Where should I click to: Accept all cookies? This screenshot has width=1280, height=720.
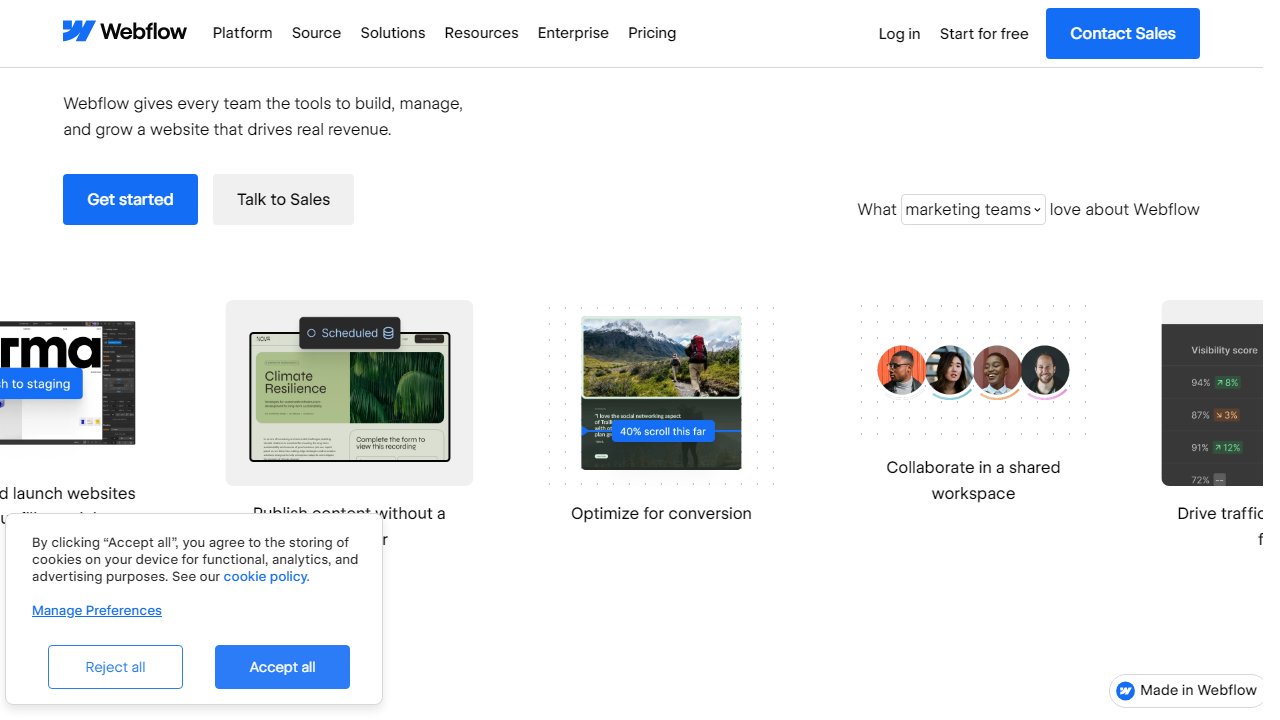282,667
